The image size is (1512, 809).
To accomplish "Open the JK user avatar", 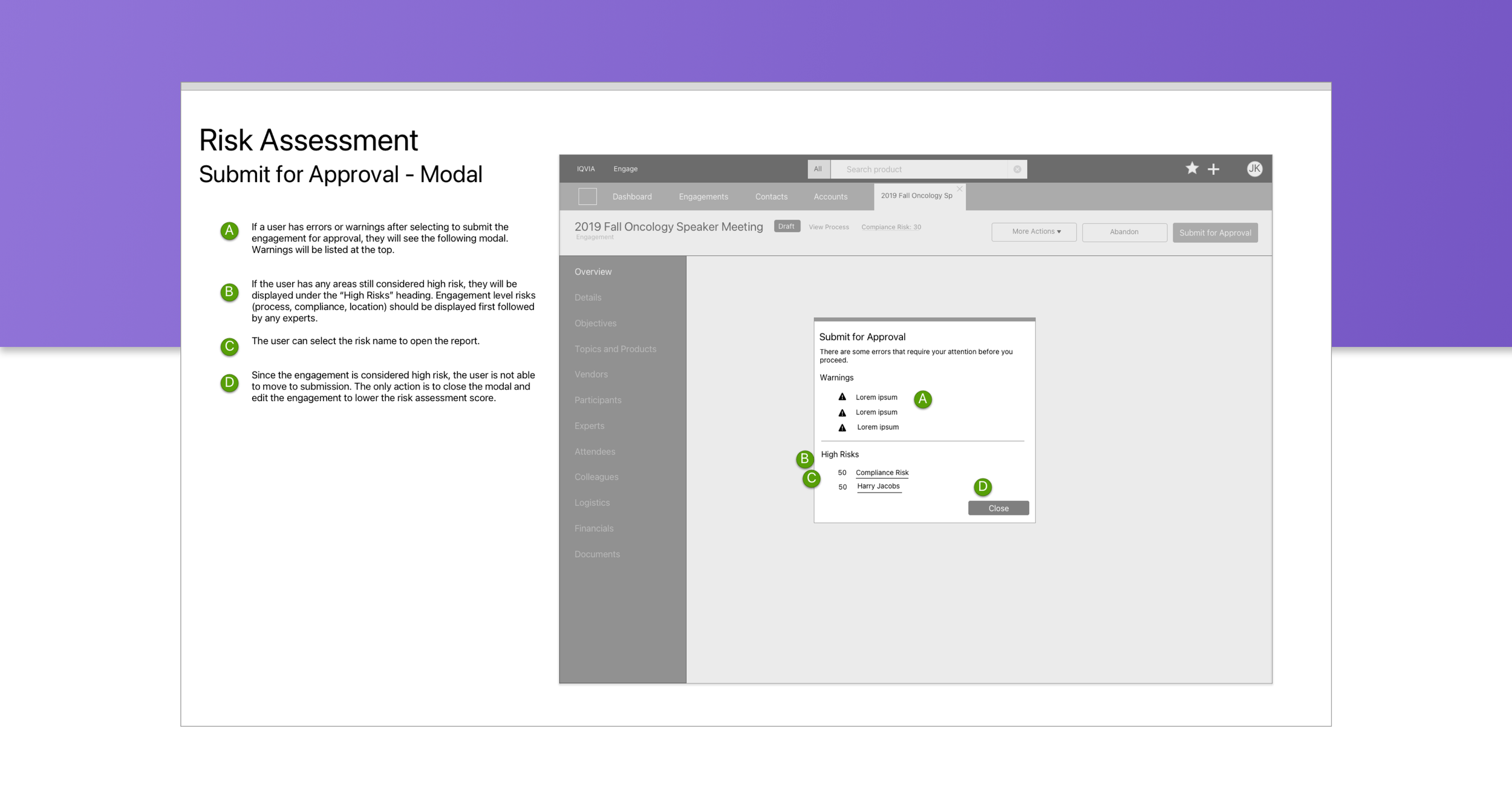I will 1254,169.
